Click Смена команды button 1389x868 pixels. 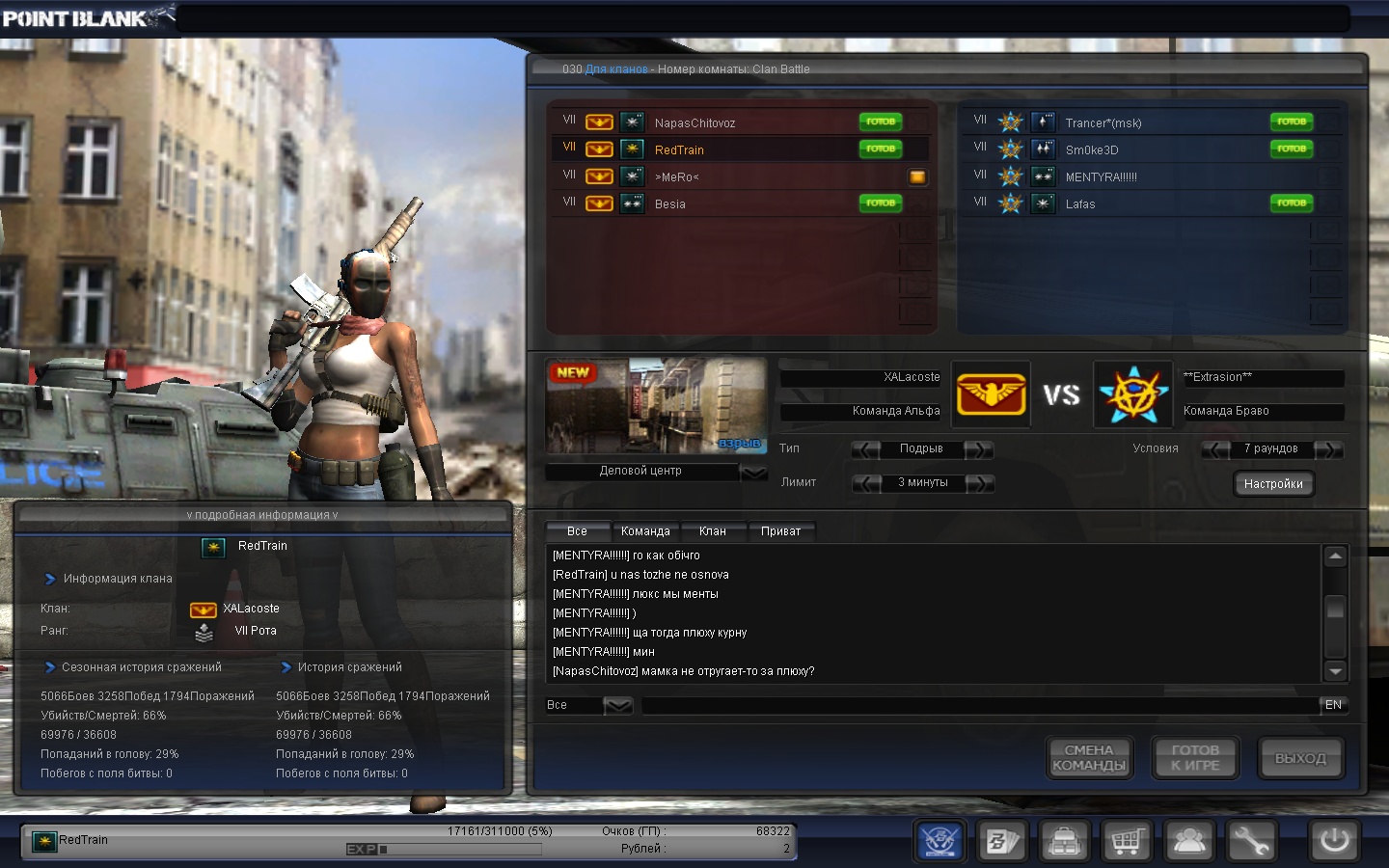pyautogui.click(x=1089, y=758)
